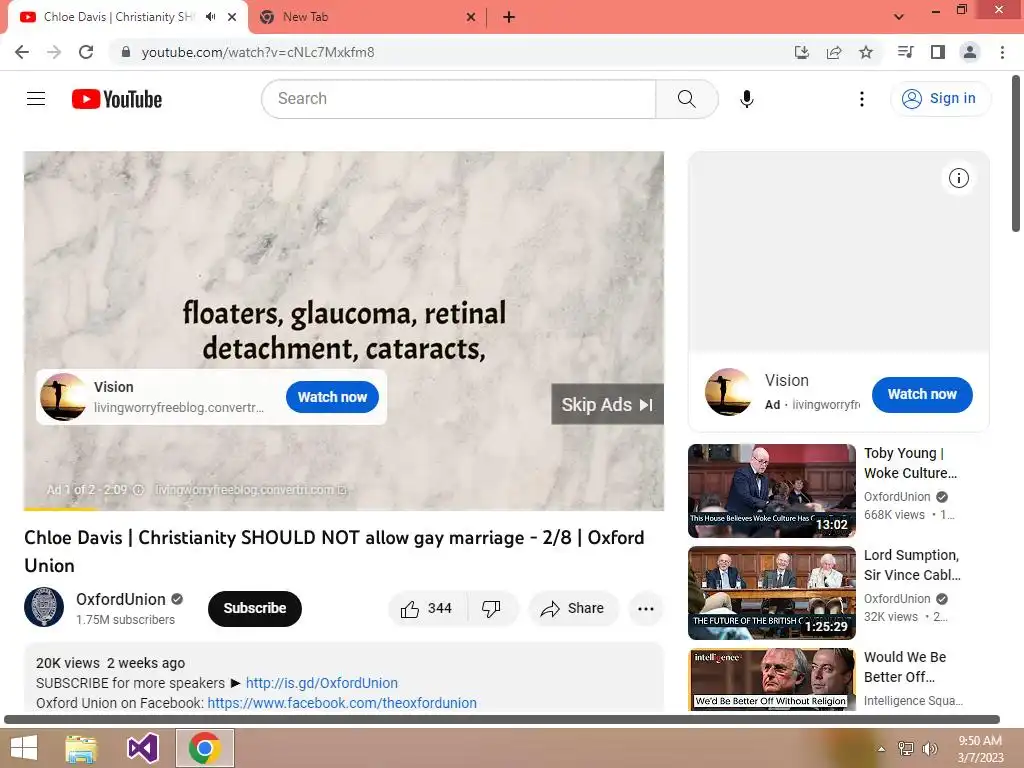
Task: Open livingworryfreeblog link in video ad
Action: [x=250, y=490]
